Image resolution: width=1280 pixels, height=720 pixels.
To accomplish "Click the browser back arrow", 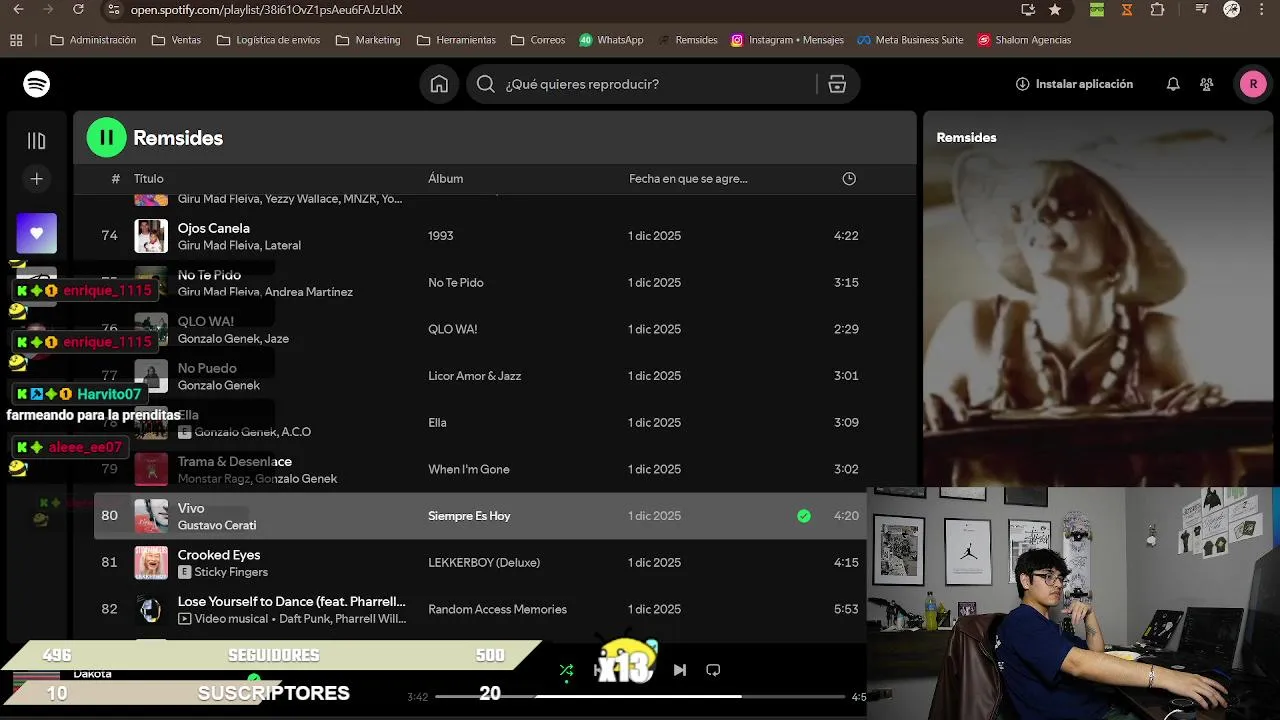I will click(x=18, y=10).
